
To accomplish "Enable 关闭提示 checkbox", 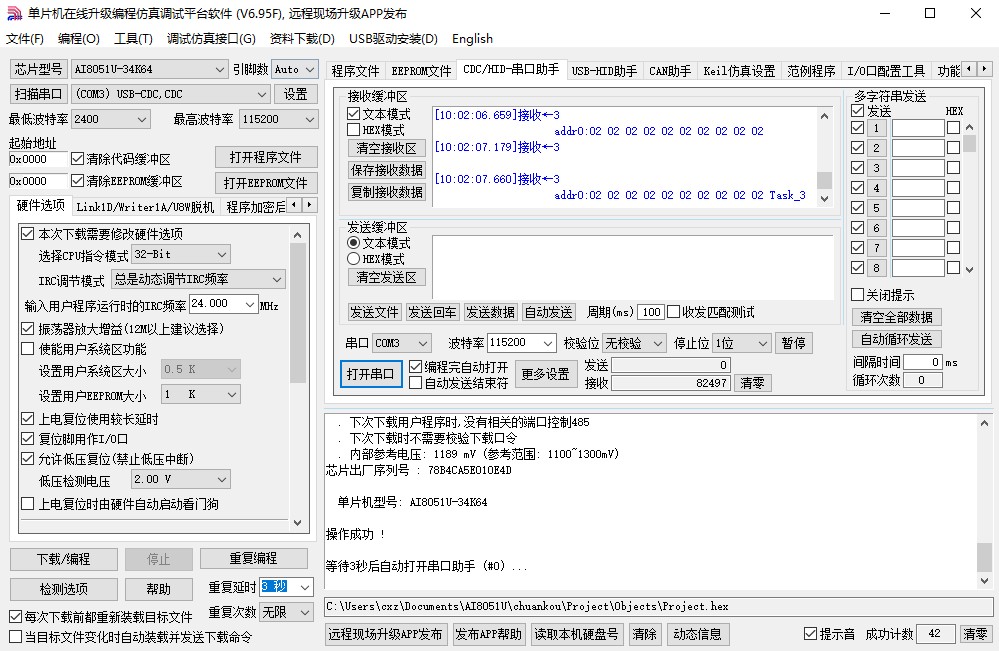I will pyautogui.click(x=858, y=295).
